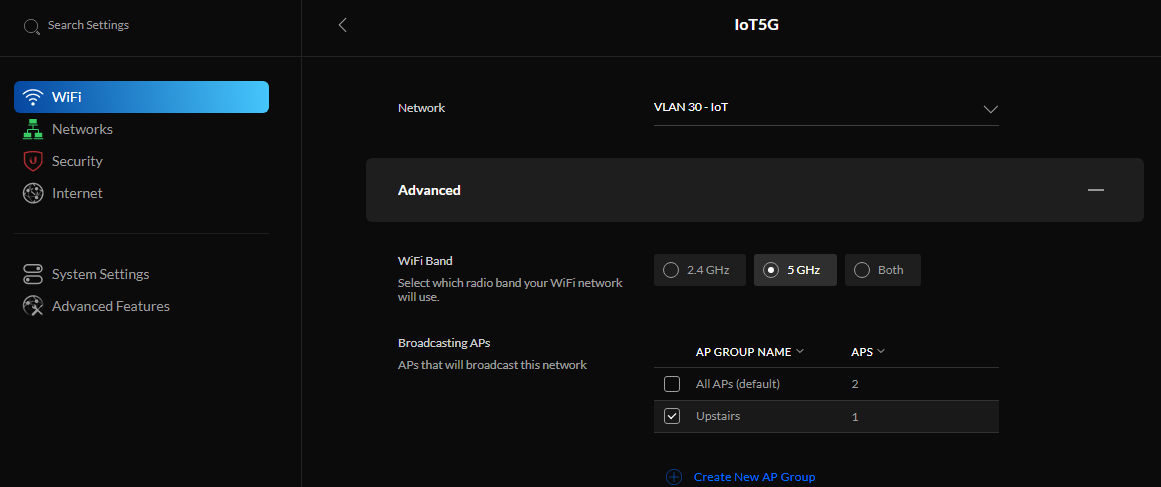Go back using the left chevron arrow

[343, 25]
